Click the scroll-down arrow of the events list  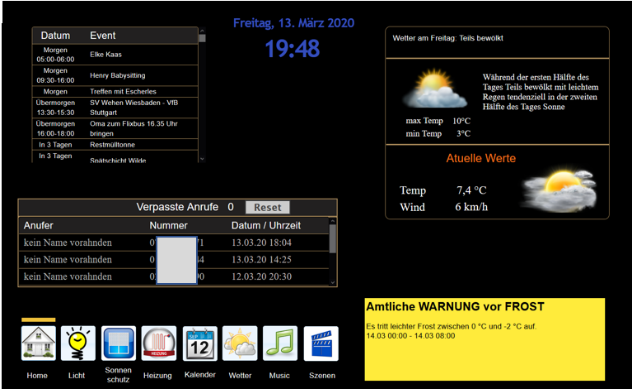(x=202, y=159)
